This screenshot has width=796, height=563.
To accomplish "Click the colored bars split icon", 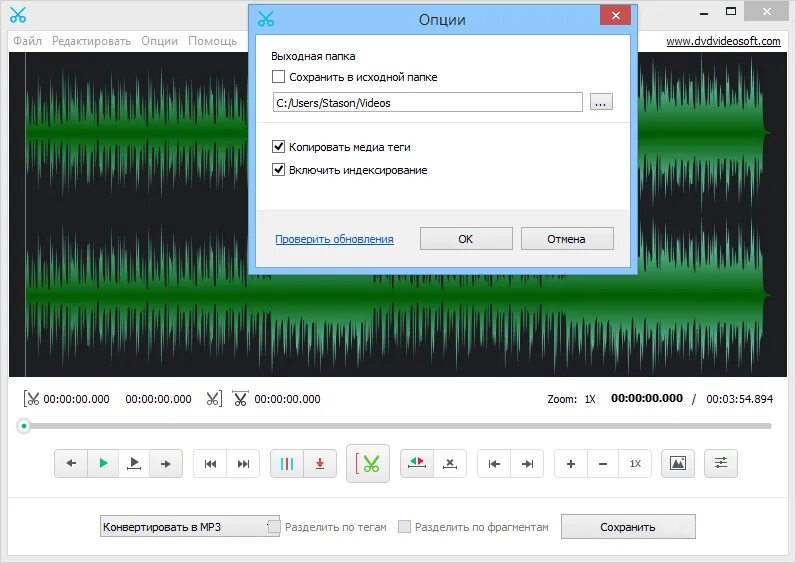I will tap(287, 463).
